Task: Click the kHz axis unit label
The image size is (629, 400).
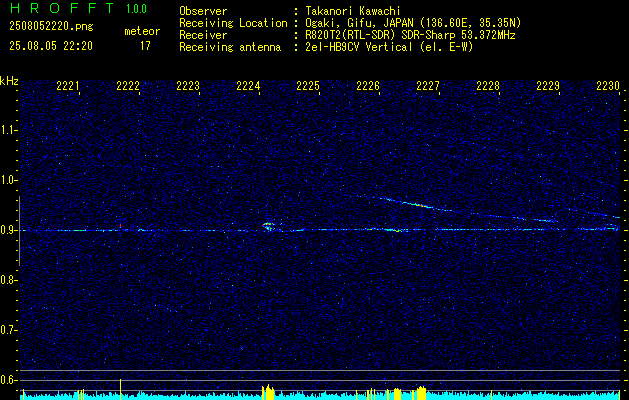Action: pyautogui.click(x=9, y=81)
